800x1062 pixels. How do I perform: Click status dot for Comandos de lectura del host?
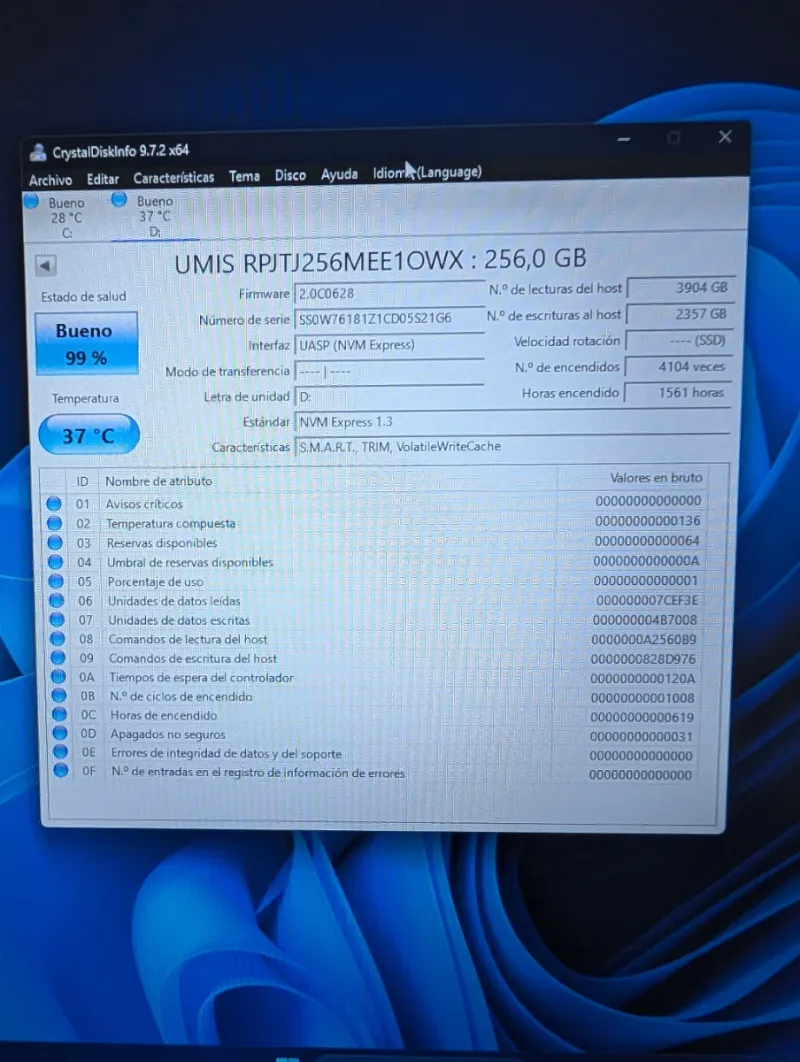[58, 638]
